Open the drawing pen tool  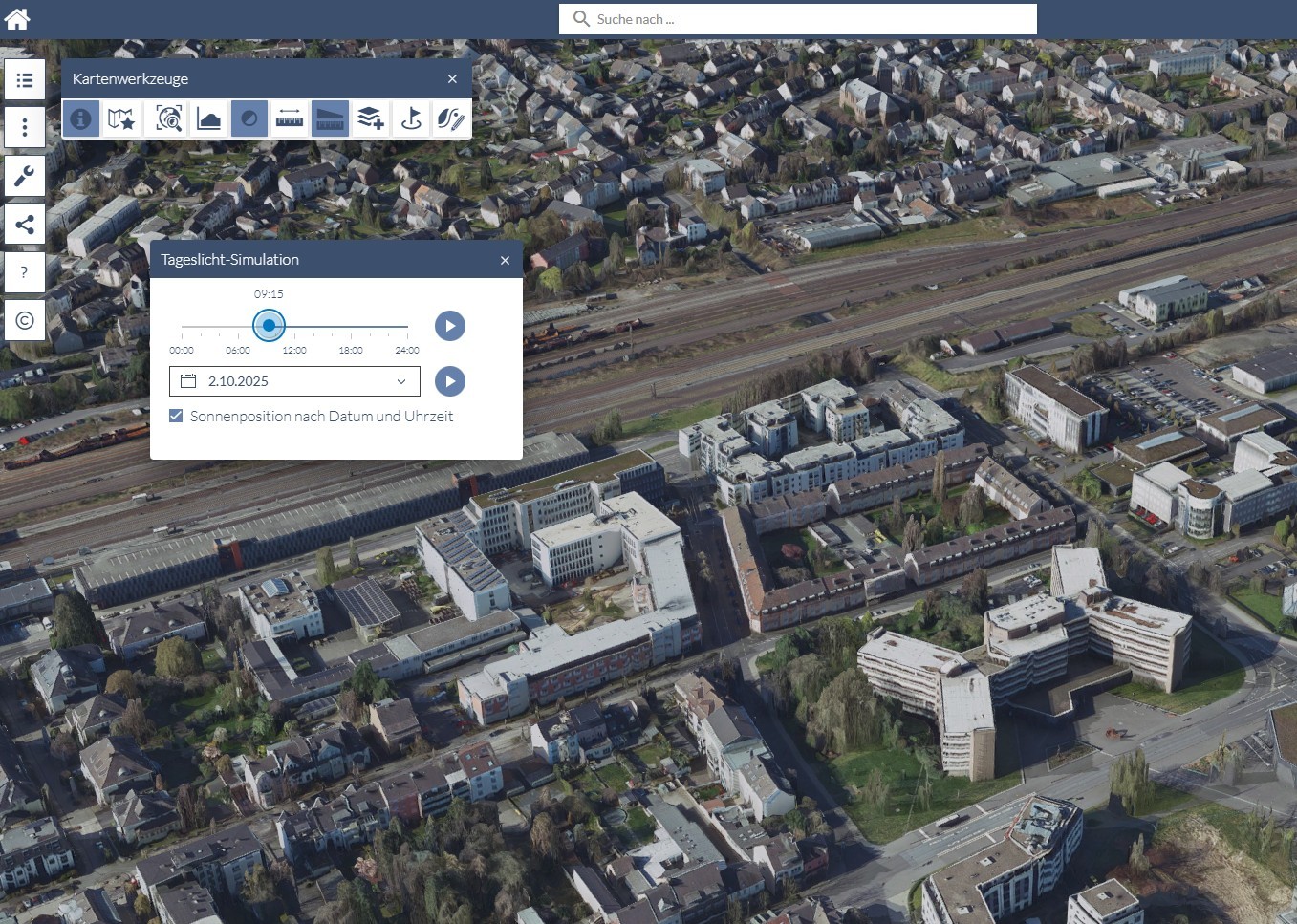click(450, 118)
